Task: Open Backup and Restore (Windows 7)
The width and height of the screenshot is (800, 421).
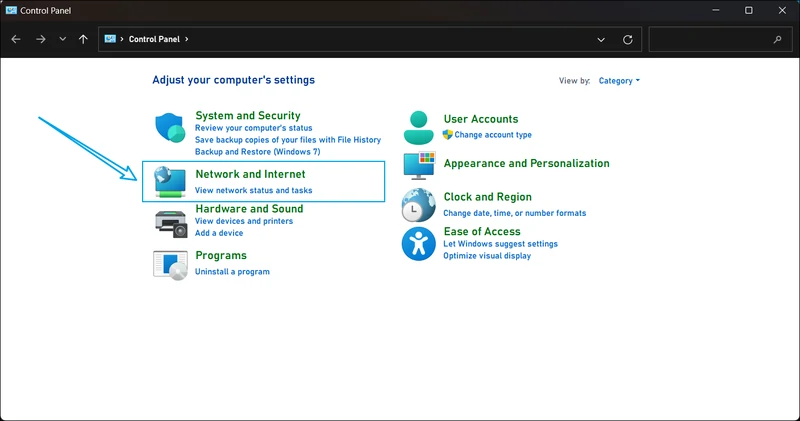Action: pos(258,152)
